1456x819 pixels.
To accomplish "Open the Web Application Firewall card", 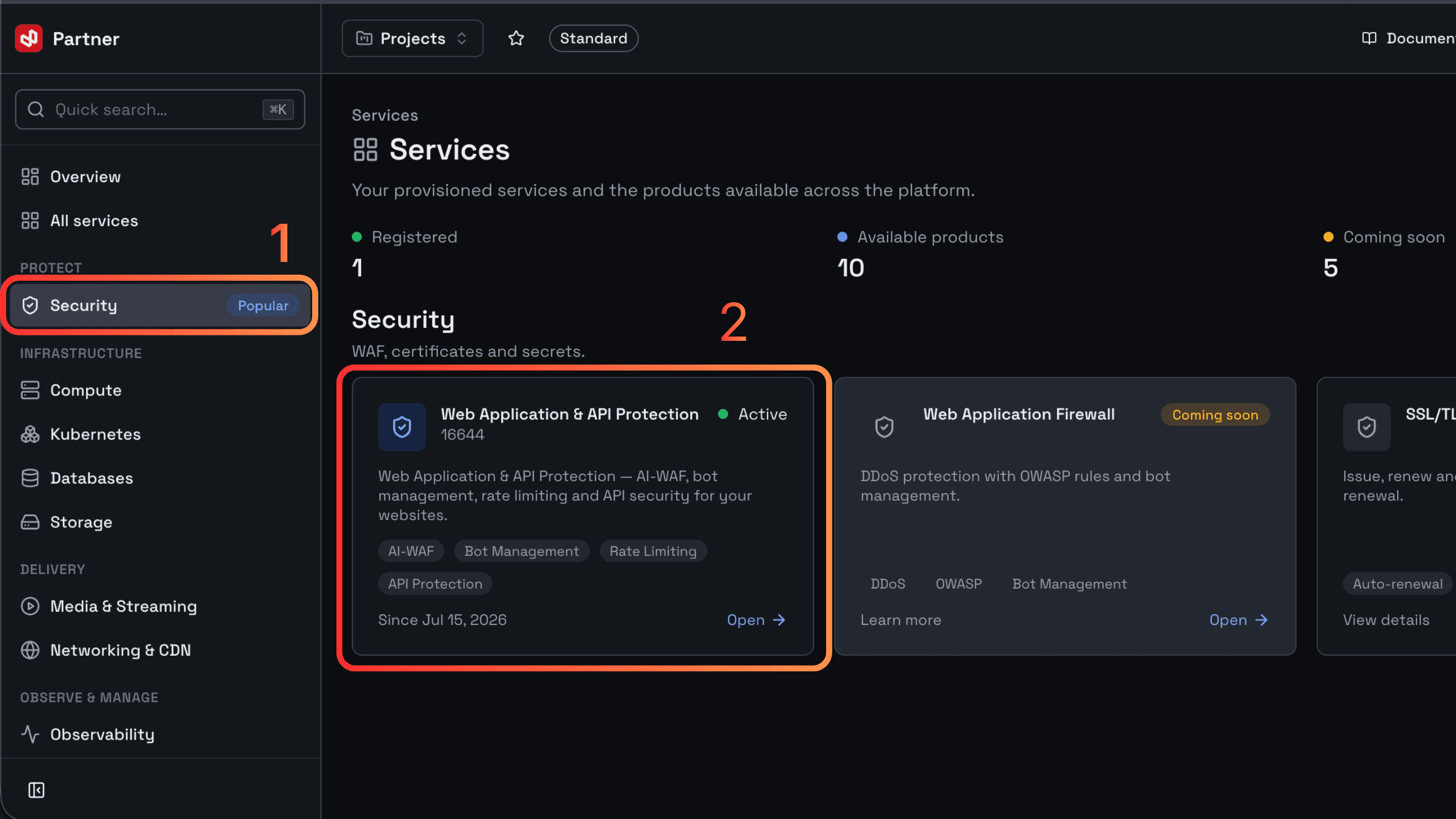I will click(1238, 620).
